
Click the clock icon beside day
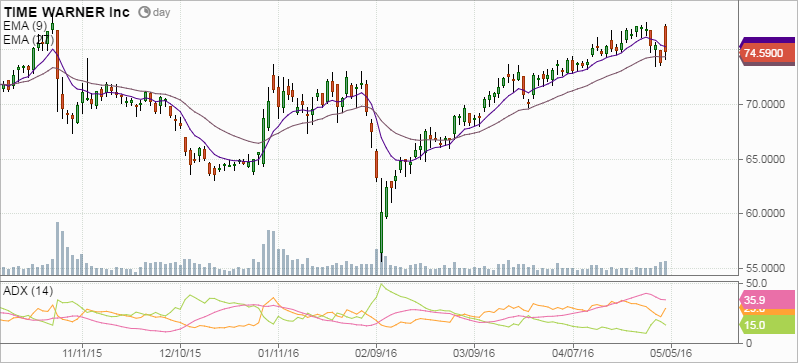pyautogui.click(x=145, y=12)
